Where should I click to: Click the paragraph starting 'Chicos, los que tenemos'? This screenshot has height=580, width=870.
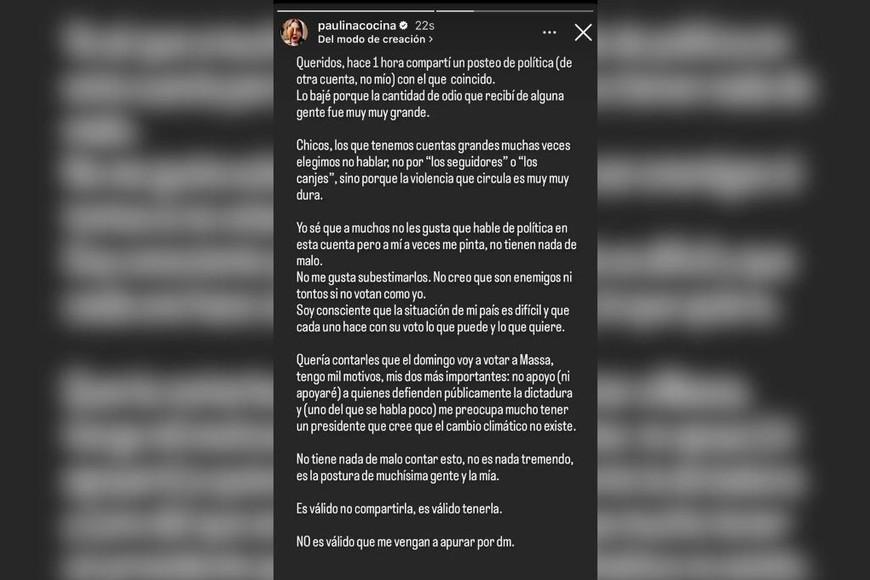point(433,170)
